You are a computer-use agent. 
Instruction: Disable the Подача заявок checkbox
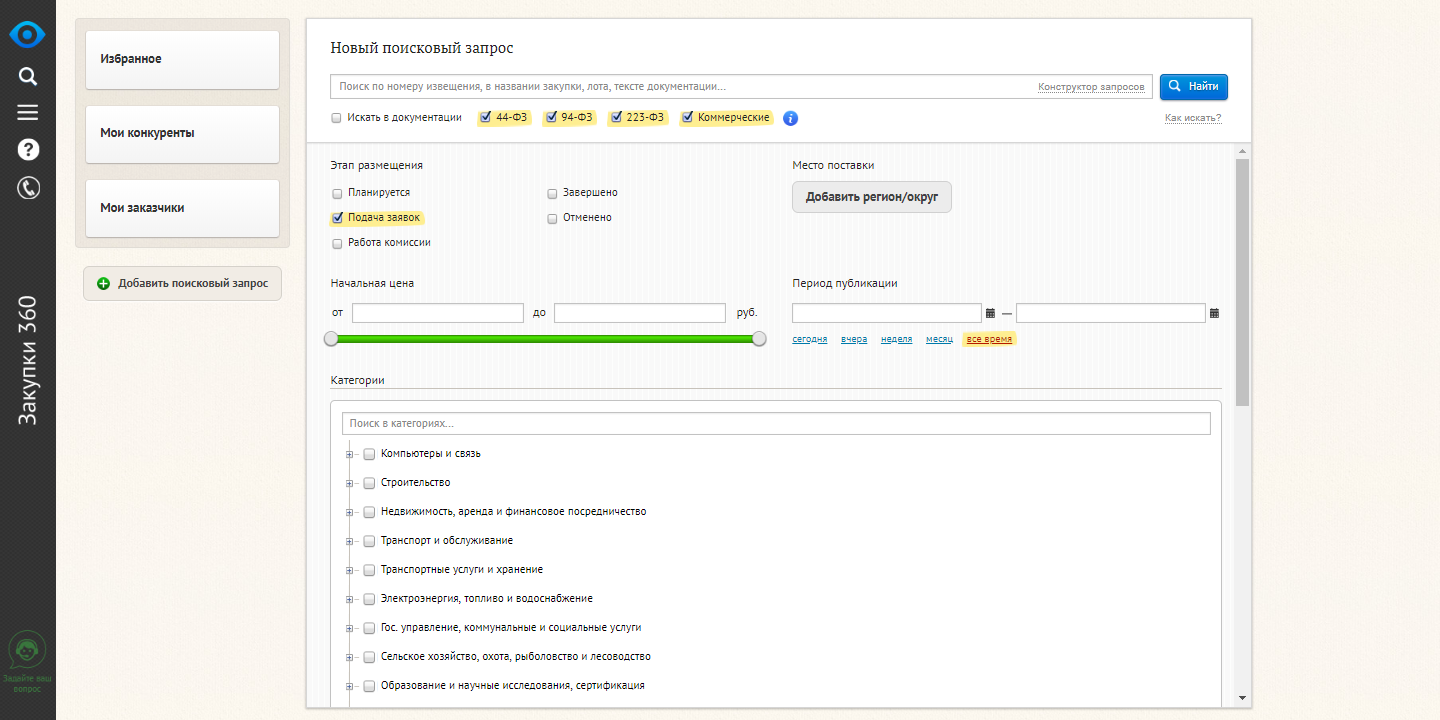[x=338, y=218]
